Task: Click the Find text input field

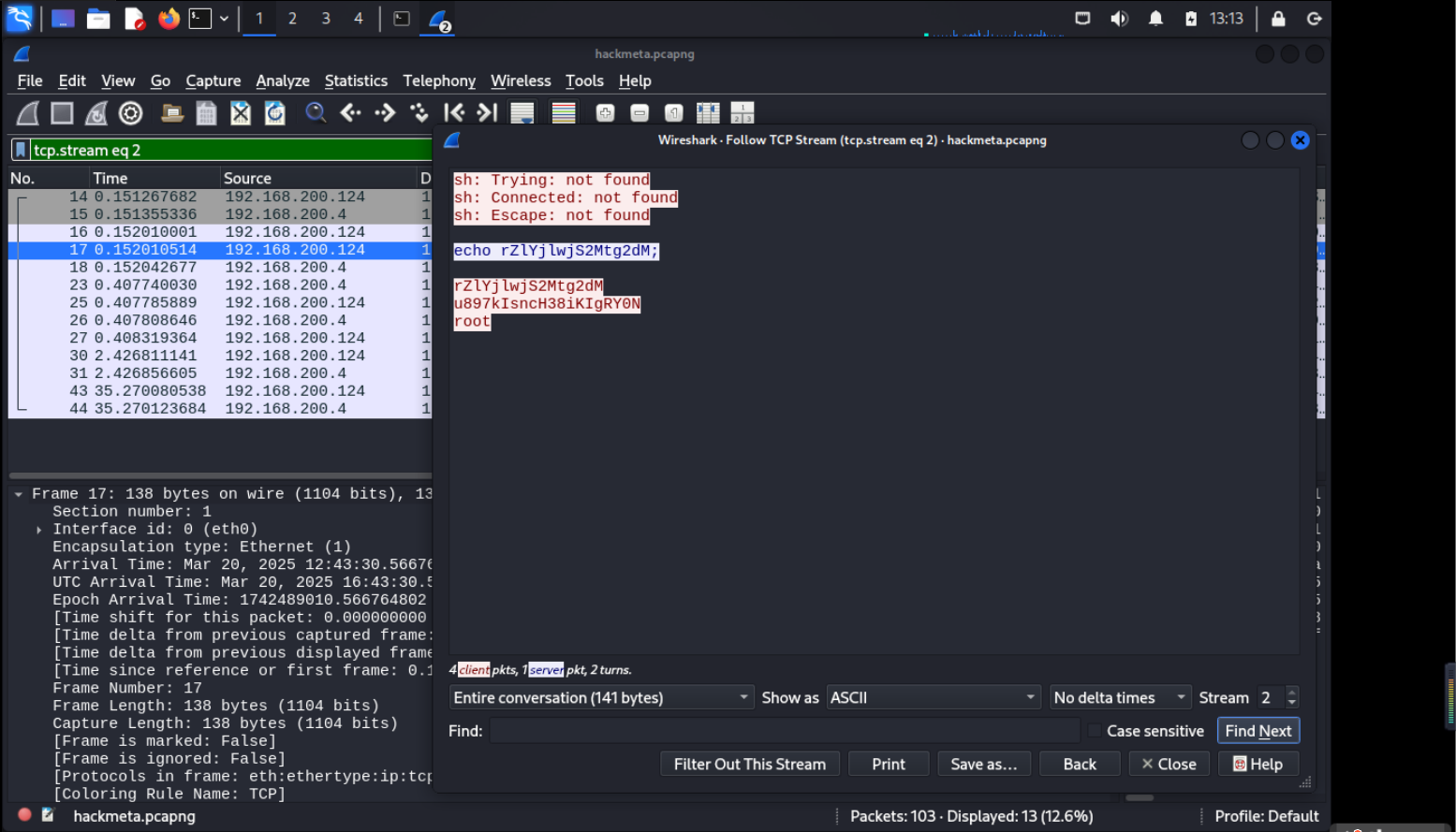Action: pyautogui.click(x=785, y=731)
